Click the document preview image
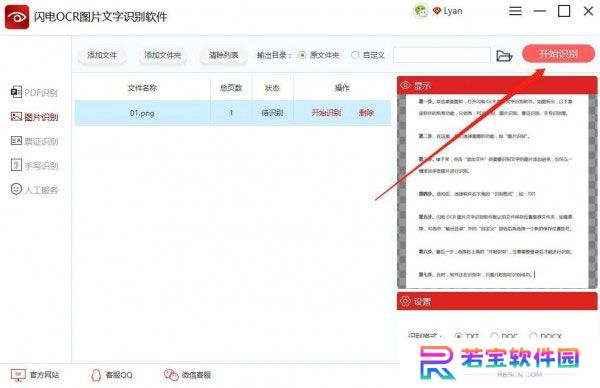This screenshot has width=600, height=388. click(x=497, y=191)
